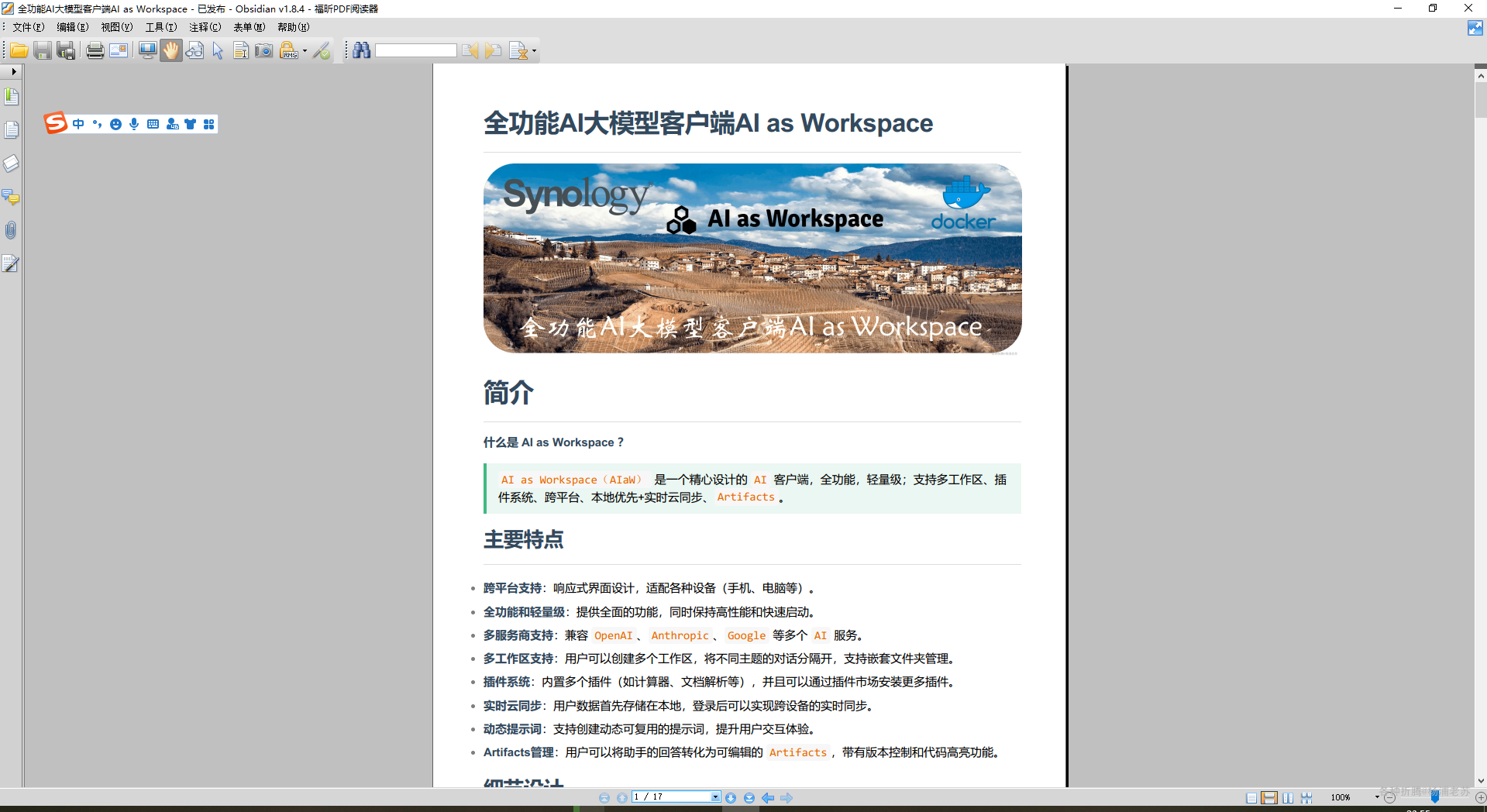Click the zoom in plus button
Viewport: 1487px width, 812px height.
(1481, 797)
